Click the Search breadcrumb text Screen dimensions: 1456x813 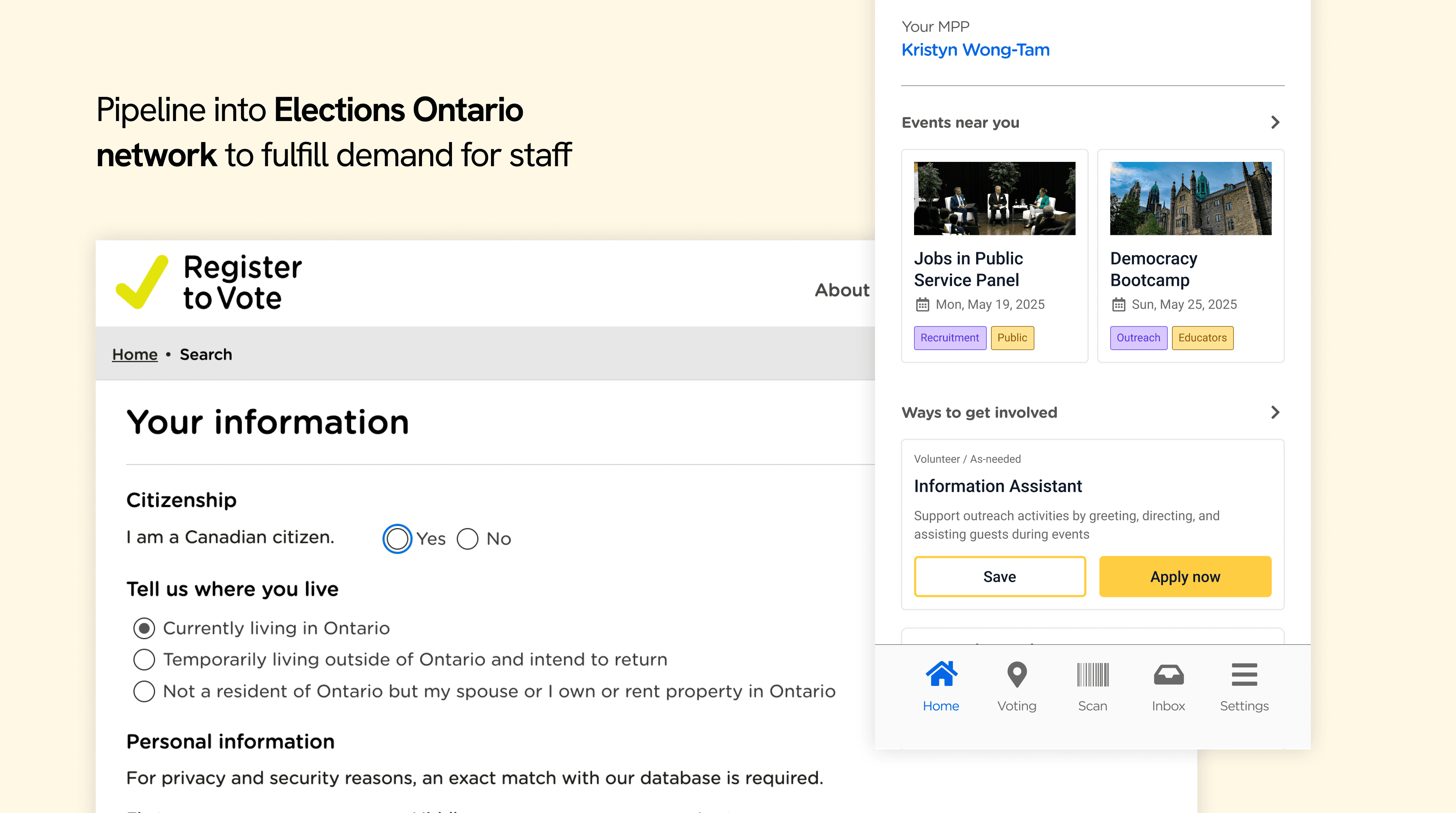point(206,354)
